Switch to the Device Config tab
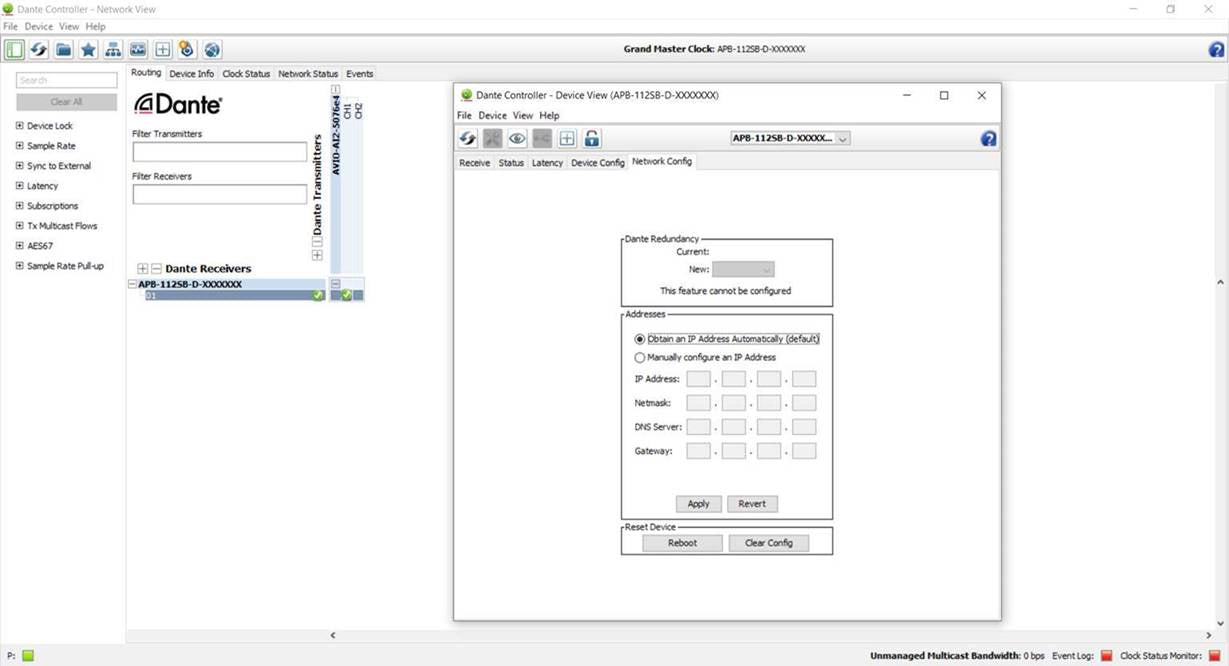1229x666 pixels. pos(597,163)
